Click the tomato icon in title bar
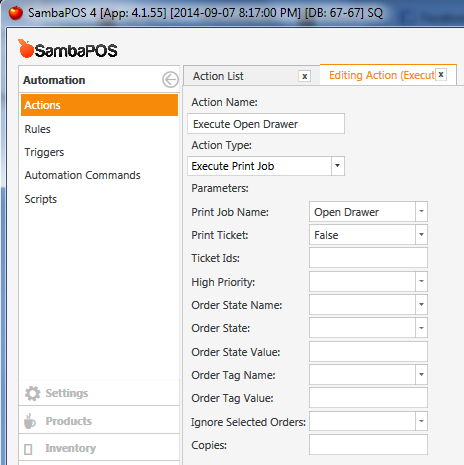 [16, 13]
